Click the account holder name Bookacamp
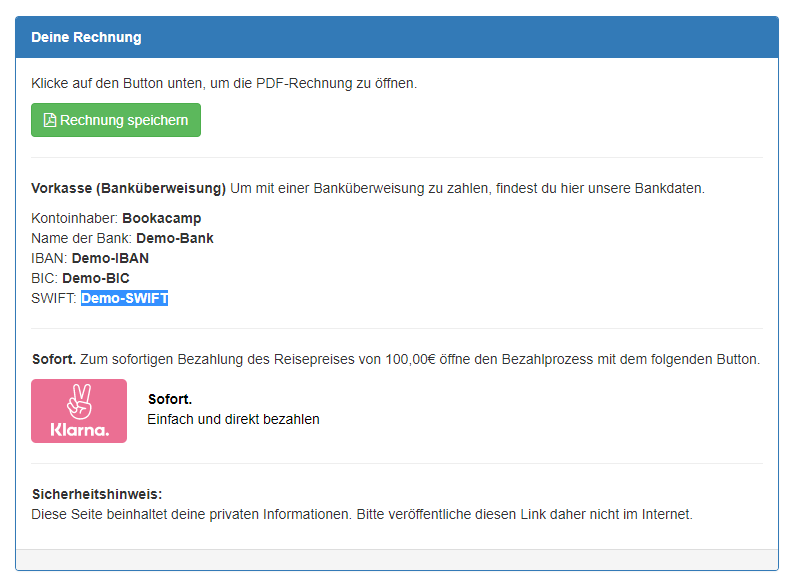790x580 pixels. (169, 218)
